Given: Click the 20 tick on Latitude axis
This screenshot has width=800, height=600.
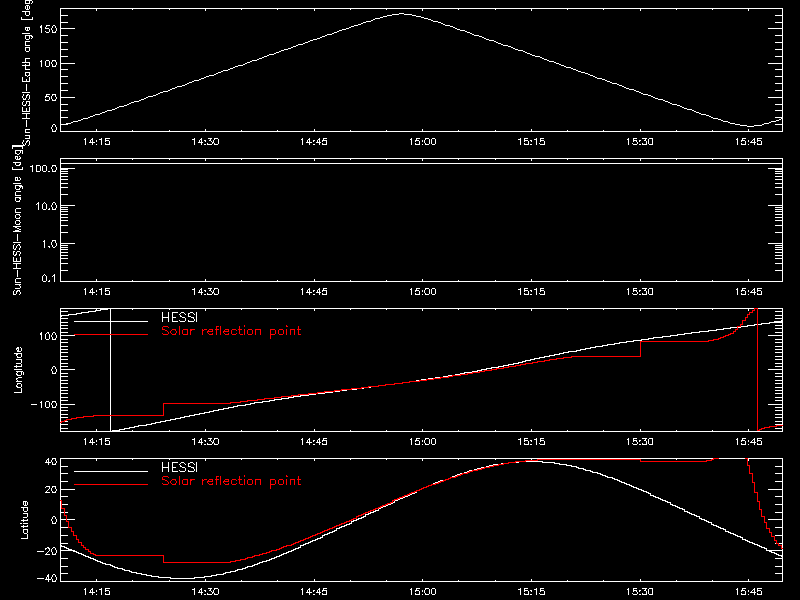Looking at the screenshot, I should click(x=51, y=490).
